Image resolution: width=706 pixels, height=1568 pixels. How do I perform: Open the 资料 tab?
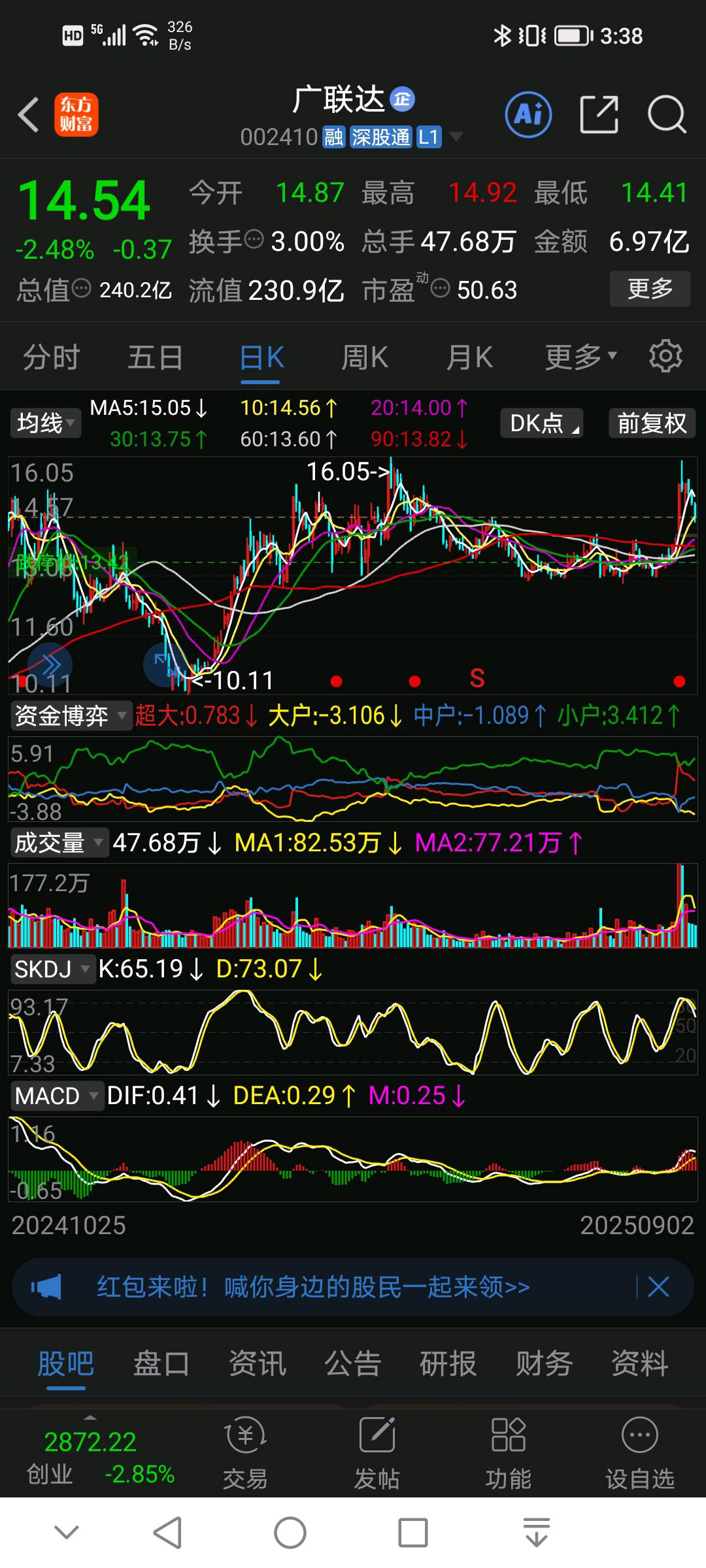coord(639,1364)
